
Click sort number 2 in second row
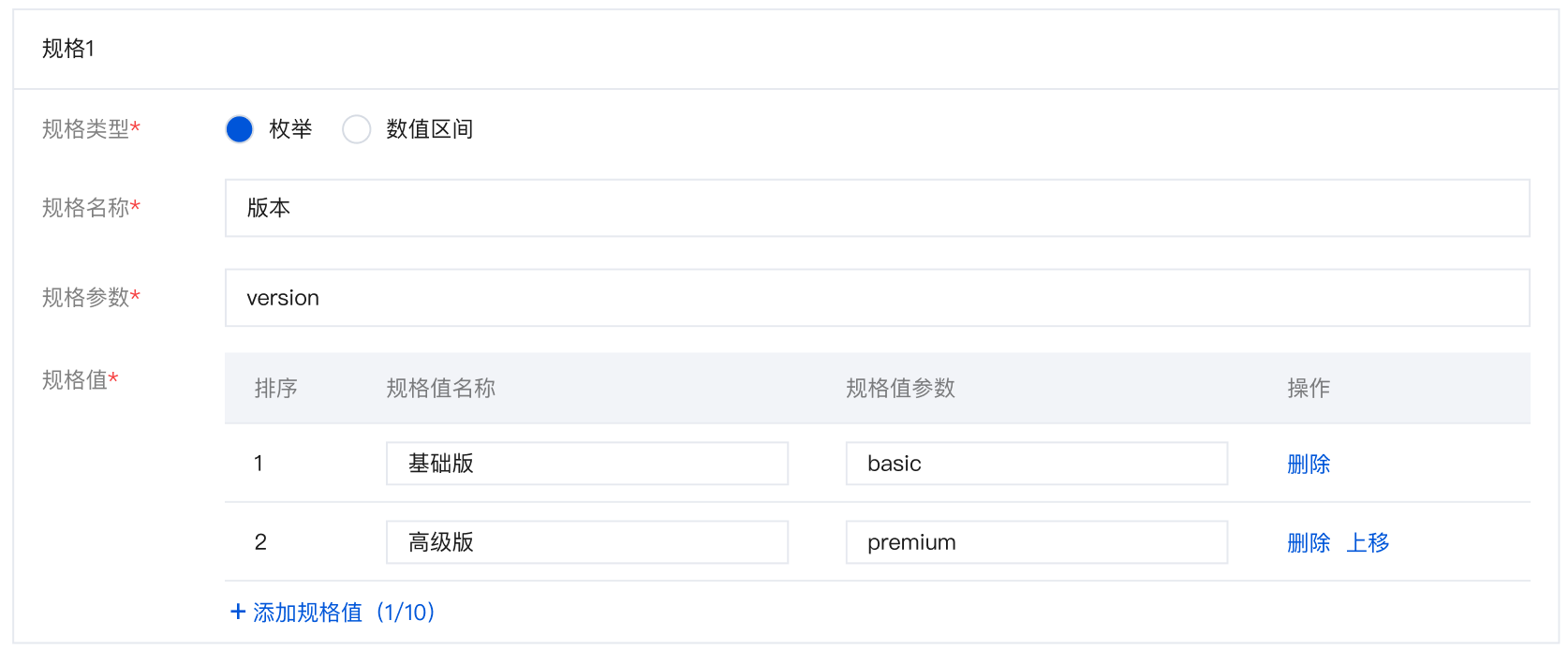(x=260, y=542)
